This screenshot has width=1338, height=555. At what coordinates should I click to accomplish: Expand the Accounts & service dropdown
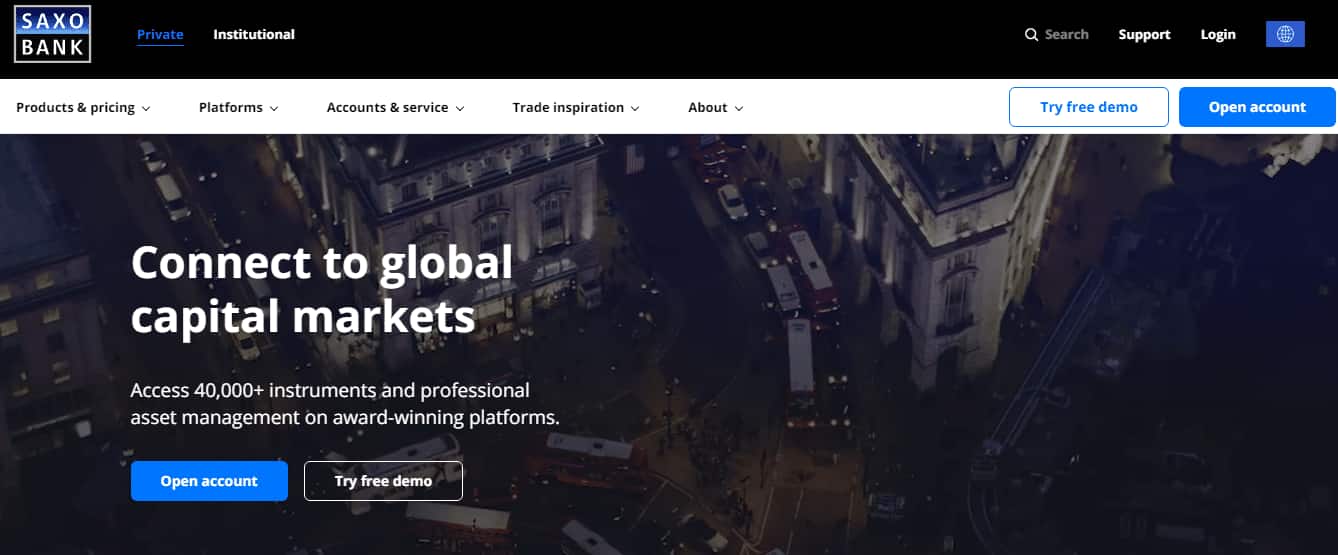[395, 107]
